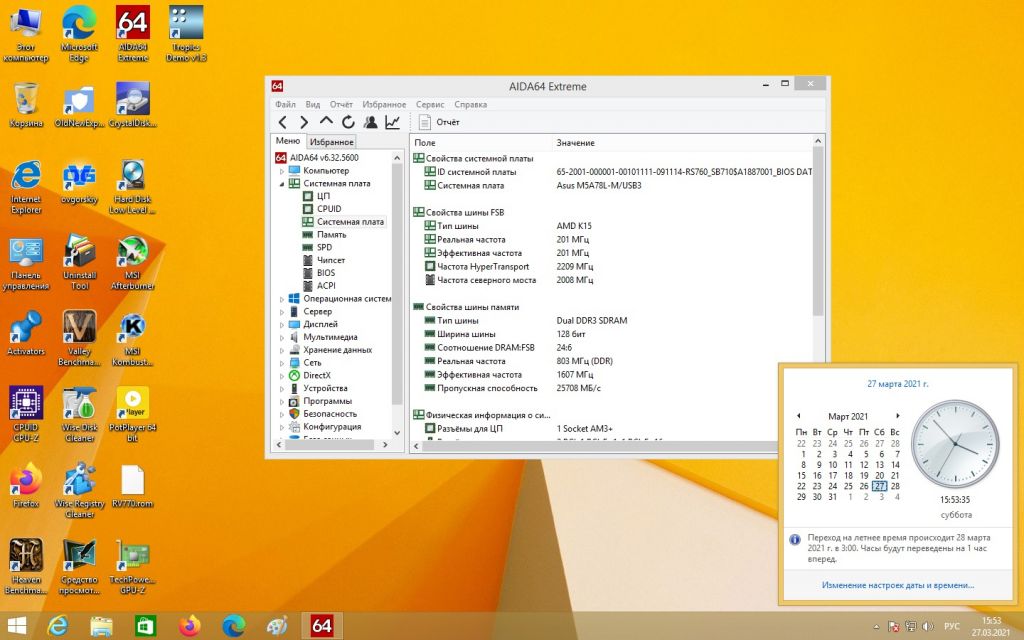Go to previous month in calendar
1024x640 pixels.
[798, 416]
